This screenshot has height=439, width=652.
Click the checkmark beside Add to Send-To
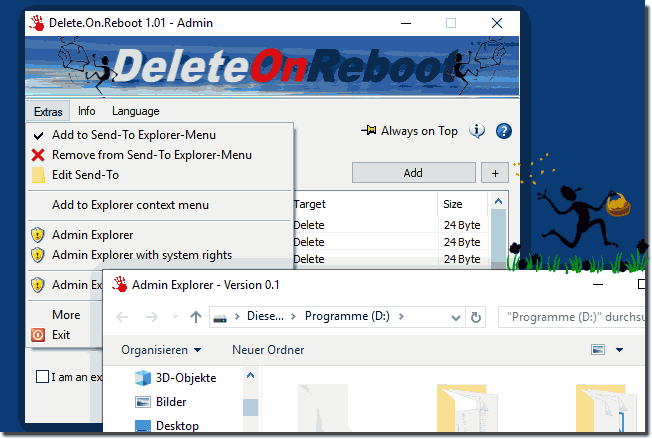[38, 136]
